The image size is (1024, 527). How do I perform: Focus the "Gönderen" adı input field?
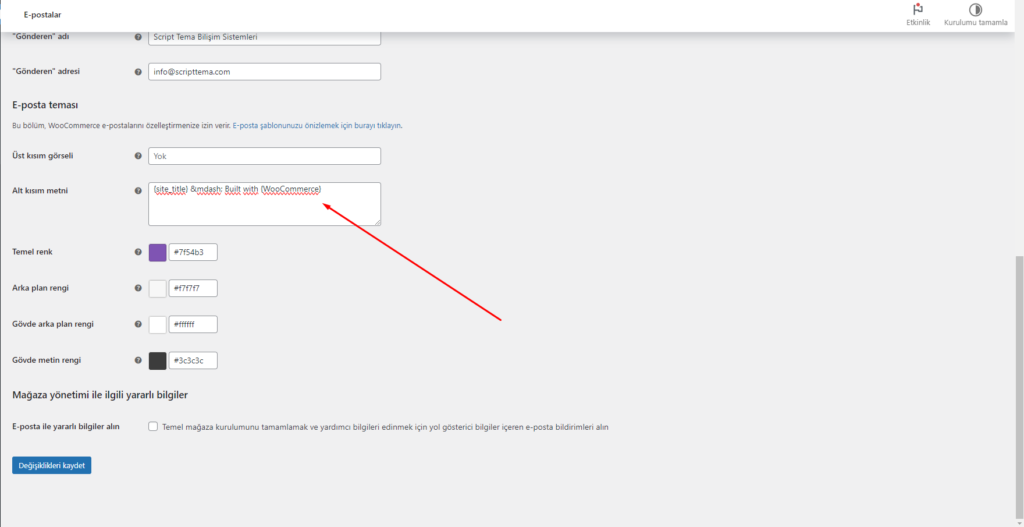[x=264, y=37]
